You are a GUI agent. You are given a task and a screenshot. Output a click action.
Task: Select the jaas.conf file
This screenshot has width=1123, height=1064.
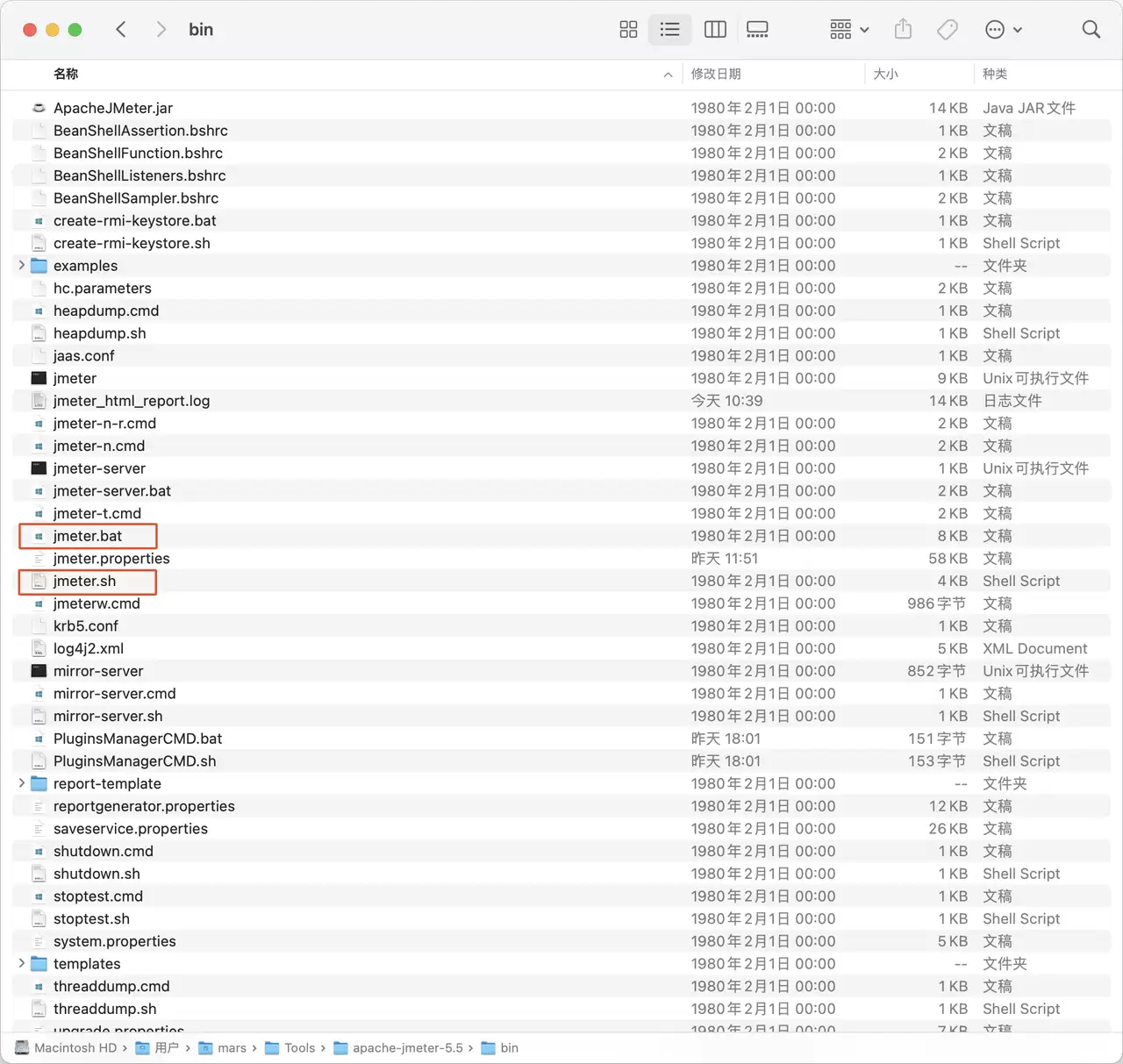click(83, 356)
